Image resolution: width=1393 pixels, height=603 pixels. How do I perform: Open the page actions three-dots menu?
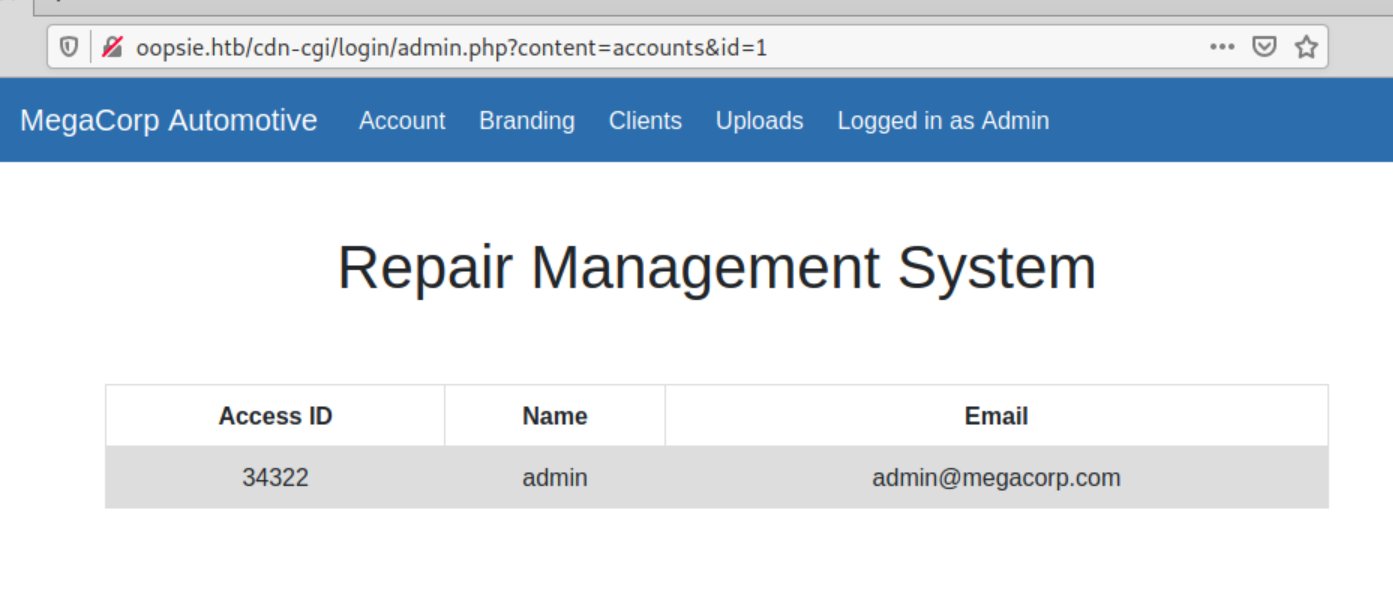(x=1222, y=47)
